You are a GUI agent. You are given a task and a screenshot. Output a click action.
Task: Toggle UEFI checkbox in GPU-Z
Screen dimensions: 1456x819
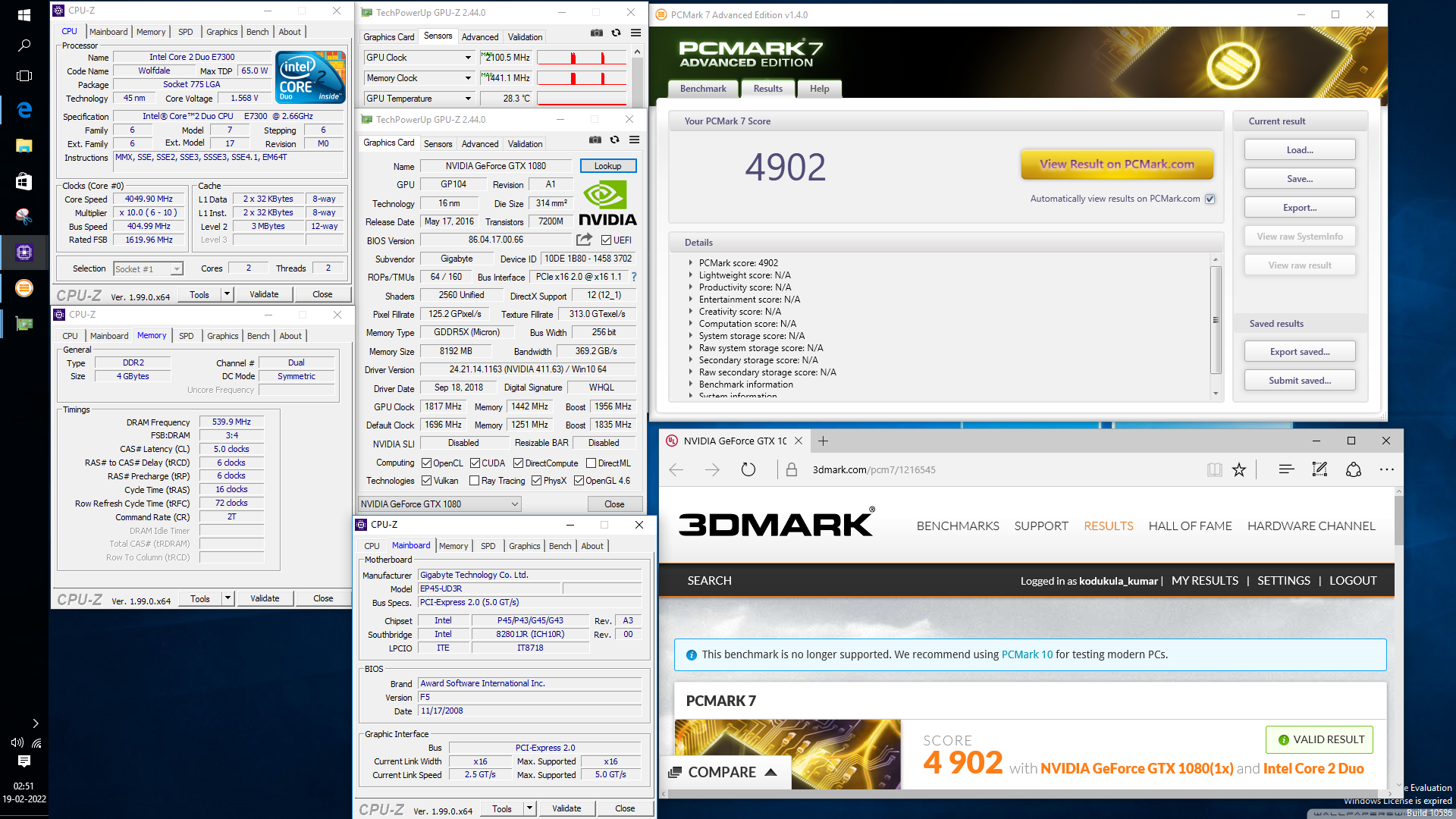click(606, 240)
